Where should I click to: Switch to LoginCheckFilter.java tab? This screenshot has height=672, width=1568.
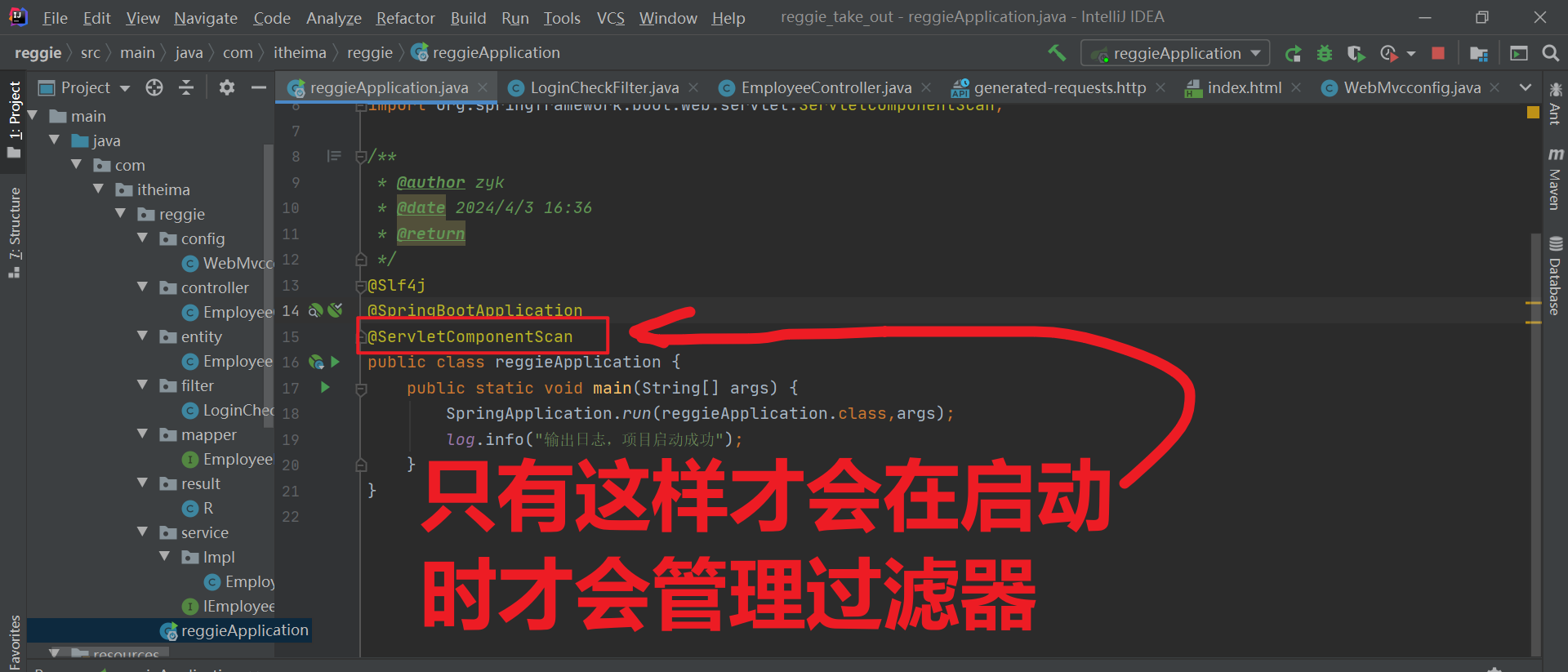point(604,87)
